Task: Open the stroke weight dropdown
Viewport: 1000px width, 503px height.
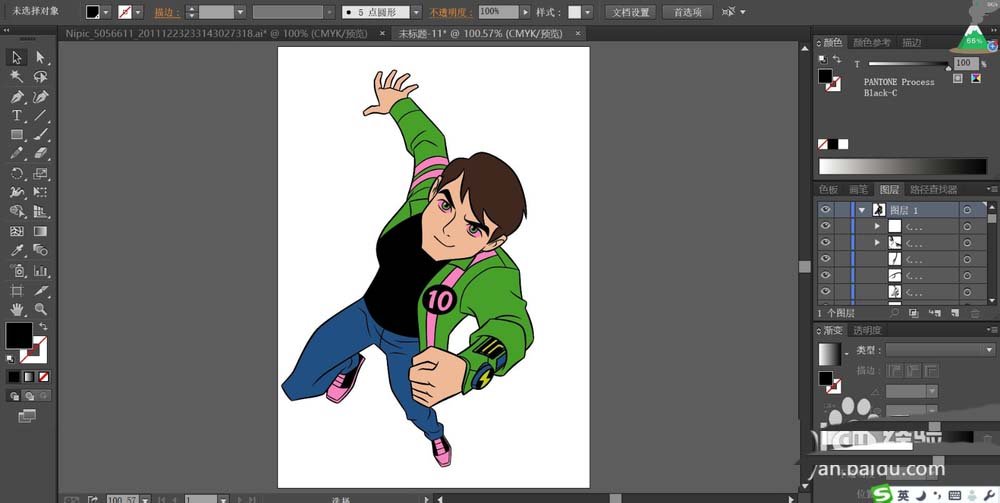Action: pos(240,12)
